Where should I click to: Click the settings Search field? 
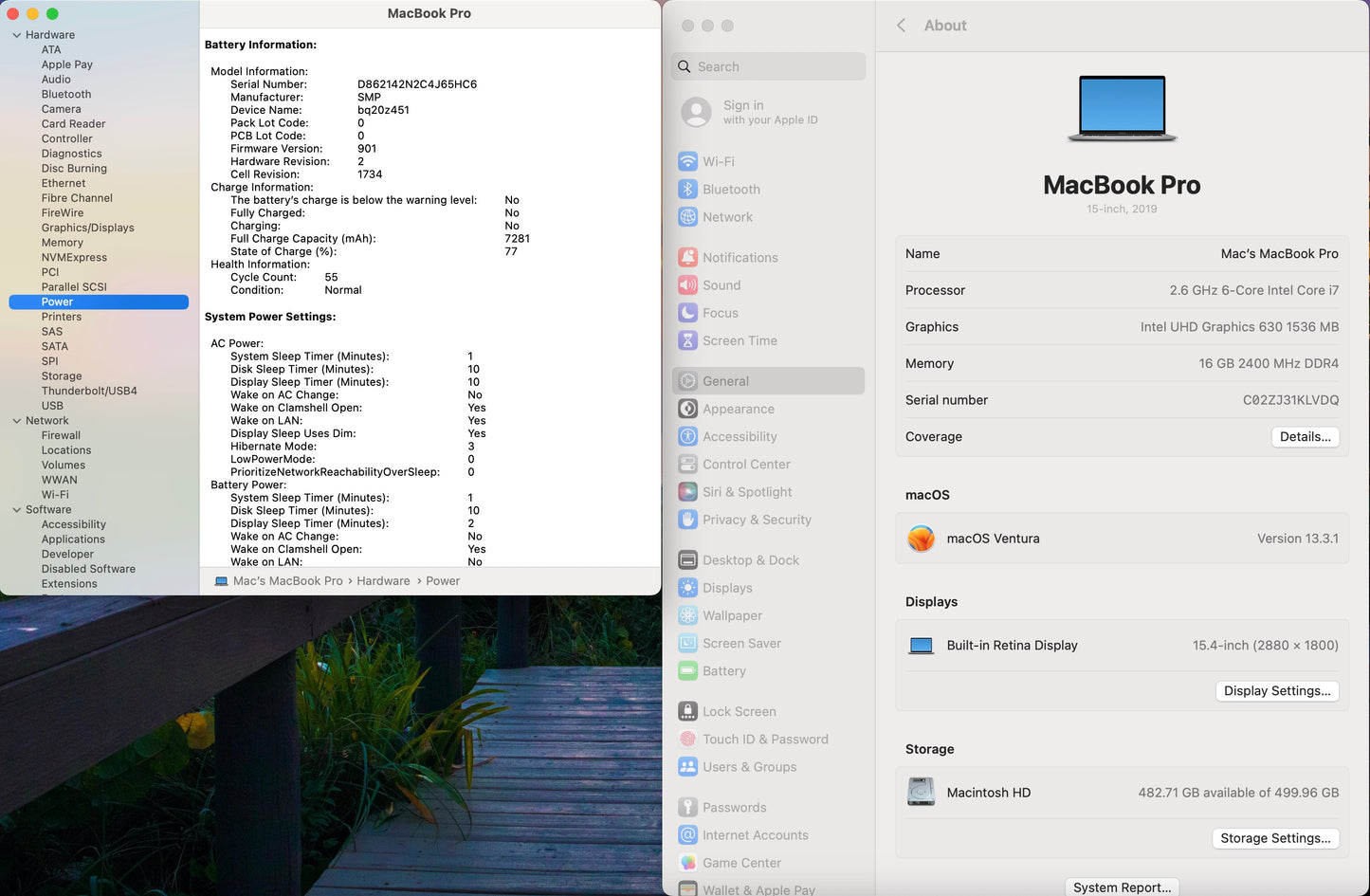[768, 66]
